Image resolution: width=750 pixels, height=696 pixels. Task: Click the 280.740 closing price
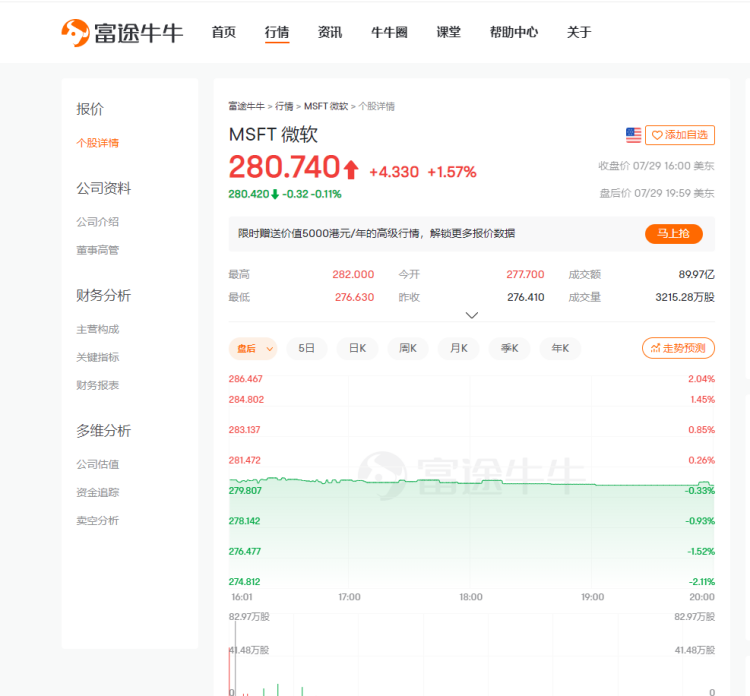point(284,167)
